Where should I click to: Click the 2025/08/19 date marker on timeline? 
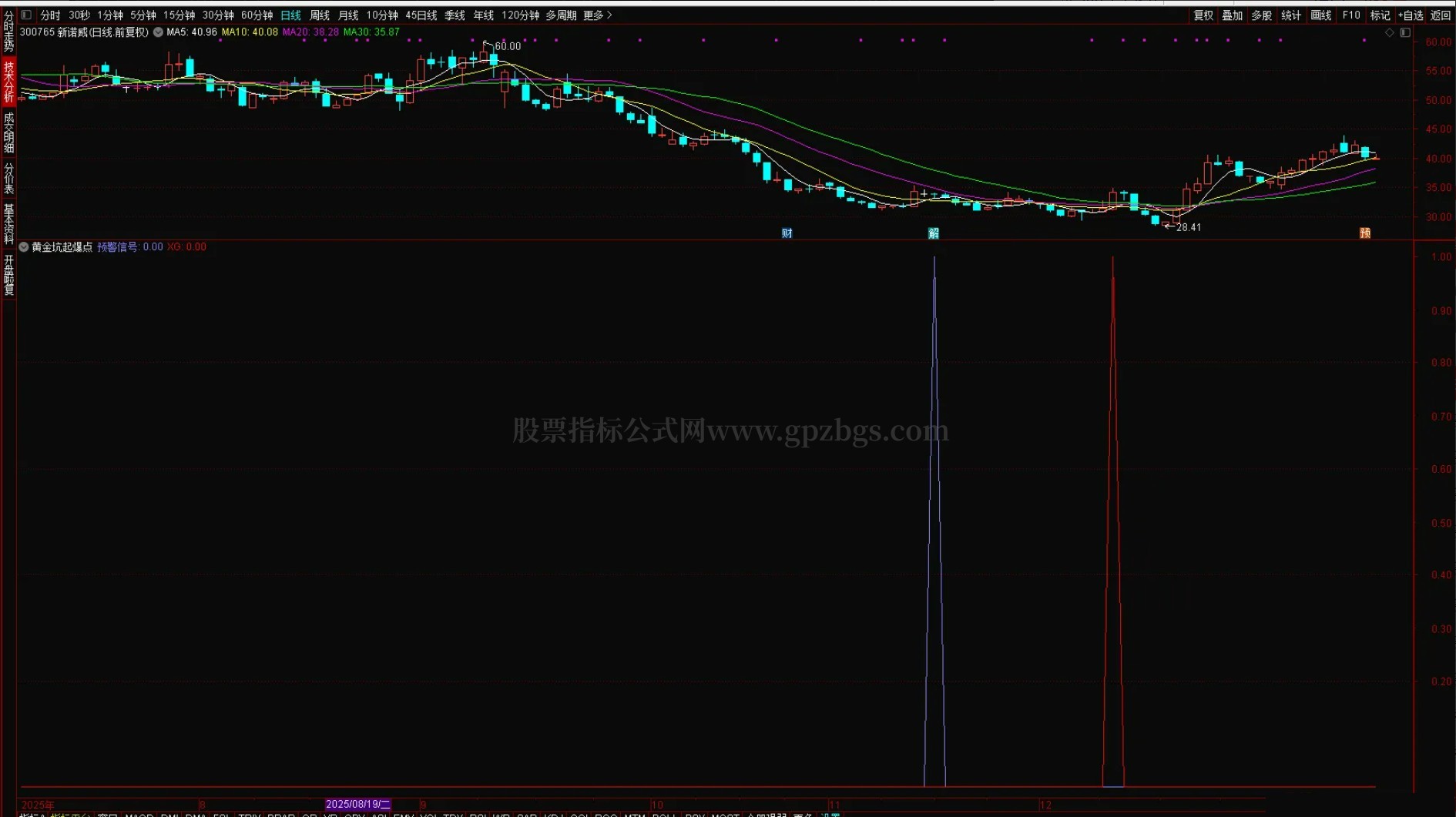[x=358, y=804]
